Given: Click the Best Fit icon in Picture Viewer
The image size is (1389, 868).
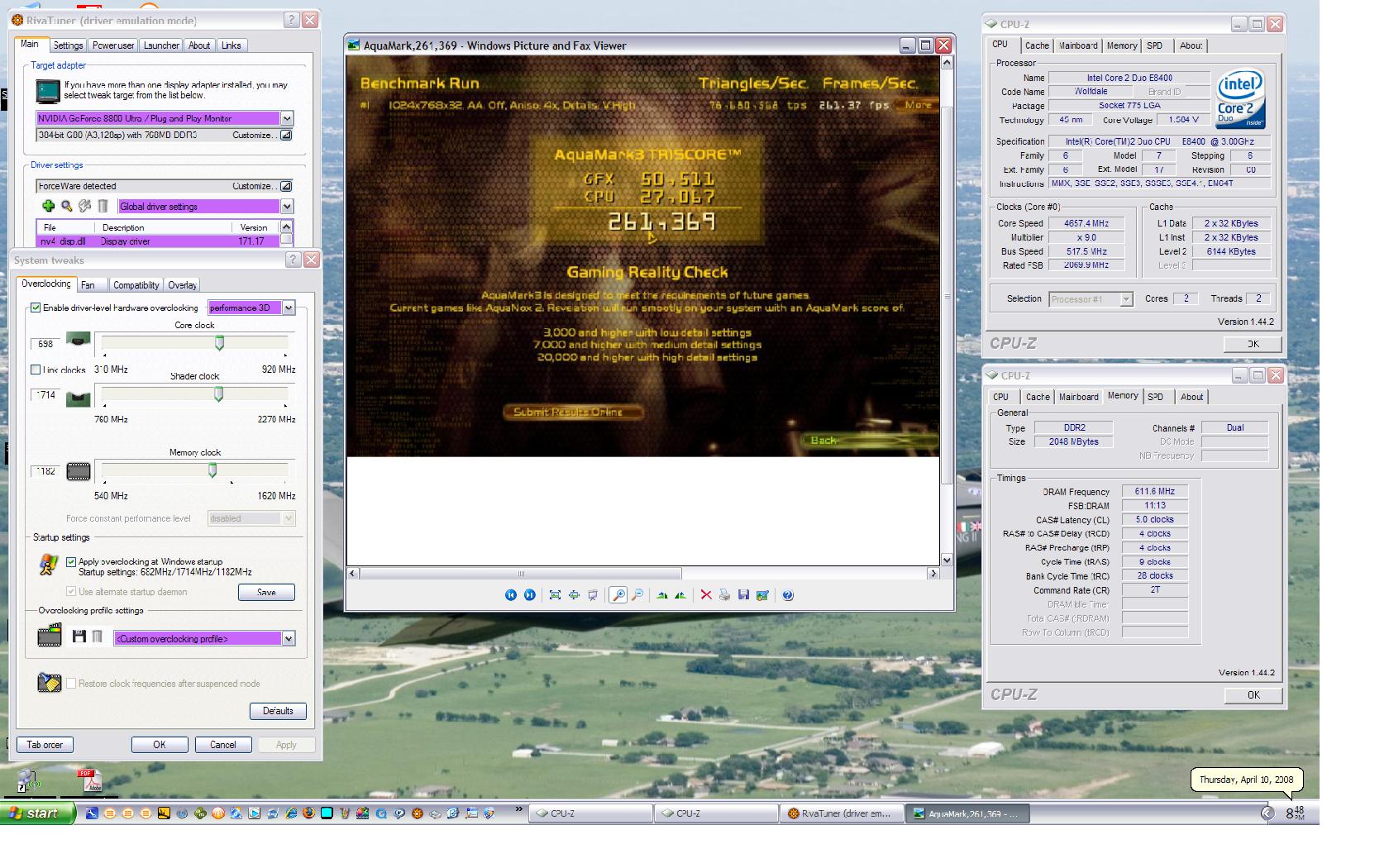Looking at the screenshot, I should point(555,595).
